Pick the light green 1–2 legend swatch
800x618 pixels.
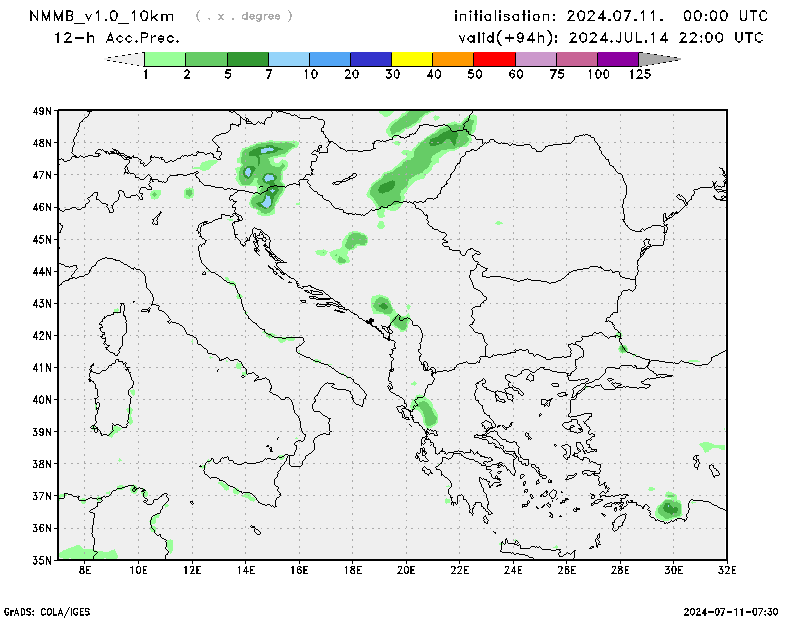(166, 59)
